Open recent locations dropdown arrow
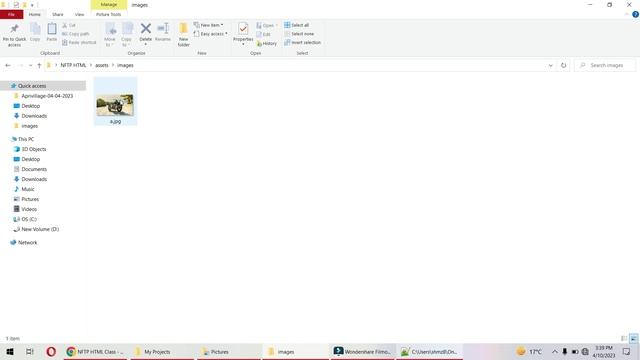This screenshot has height=360, width=640. point(30,65)
